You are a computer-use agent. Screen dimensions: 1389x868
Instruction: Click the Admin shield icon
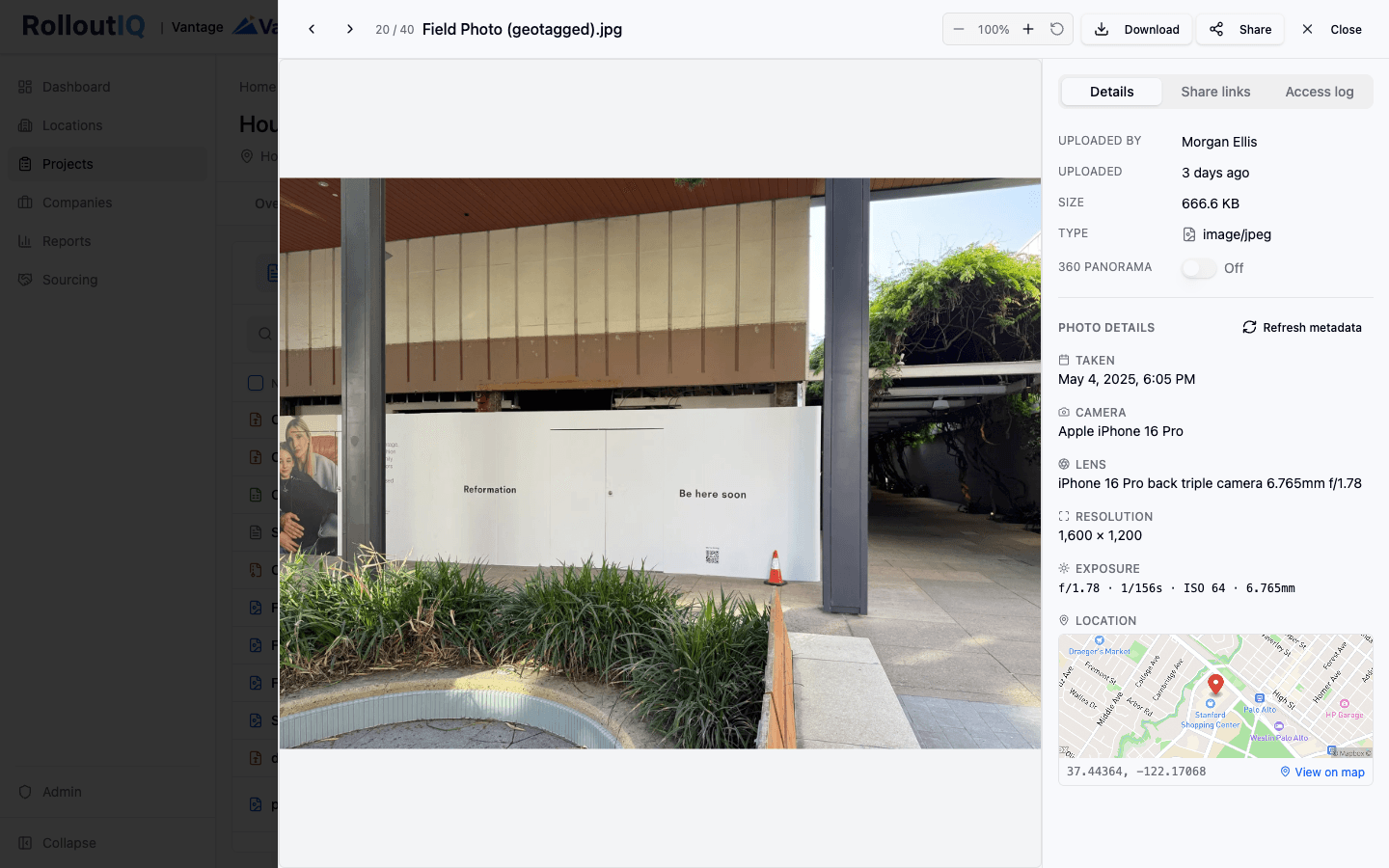(x=25, y=792)
